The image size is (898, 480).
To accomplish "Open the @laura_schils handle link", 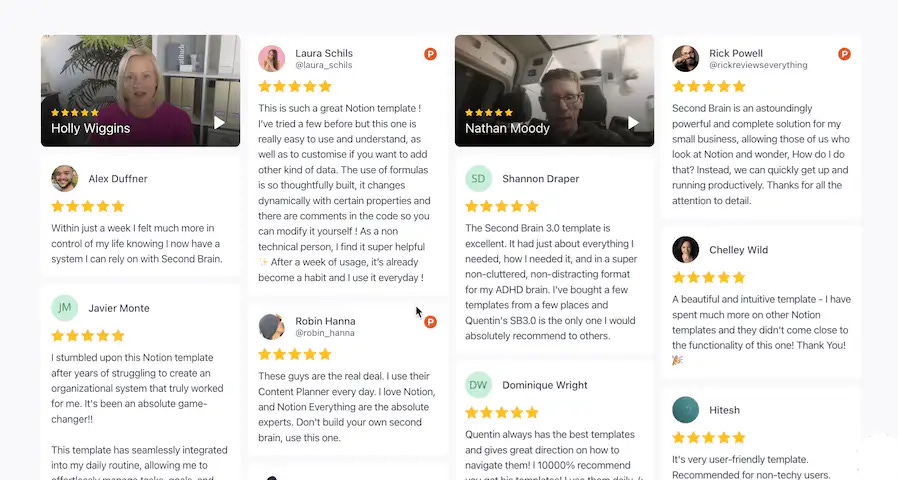I will pos(324,65).
